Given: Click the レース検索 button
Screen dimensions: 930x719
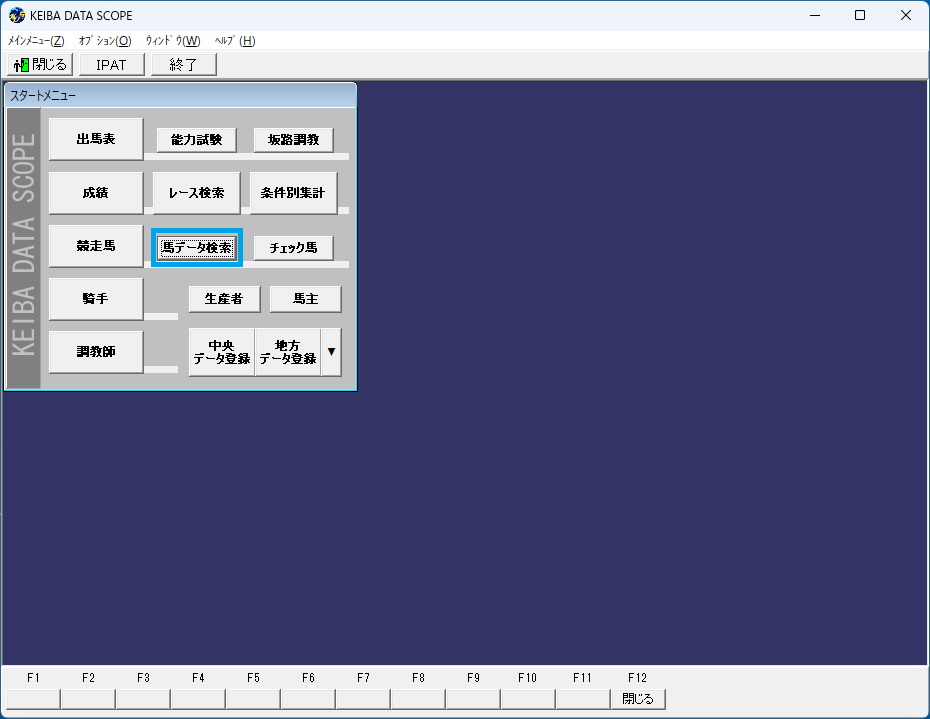Looking at the screenshot, I should (x=196, y=193).
